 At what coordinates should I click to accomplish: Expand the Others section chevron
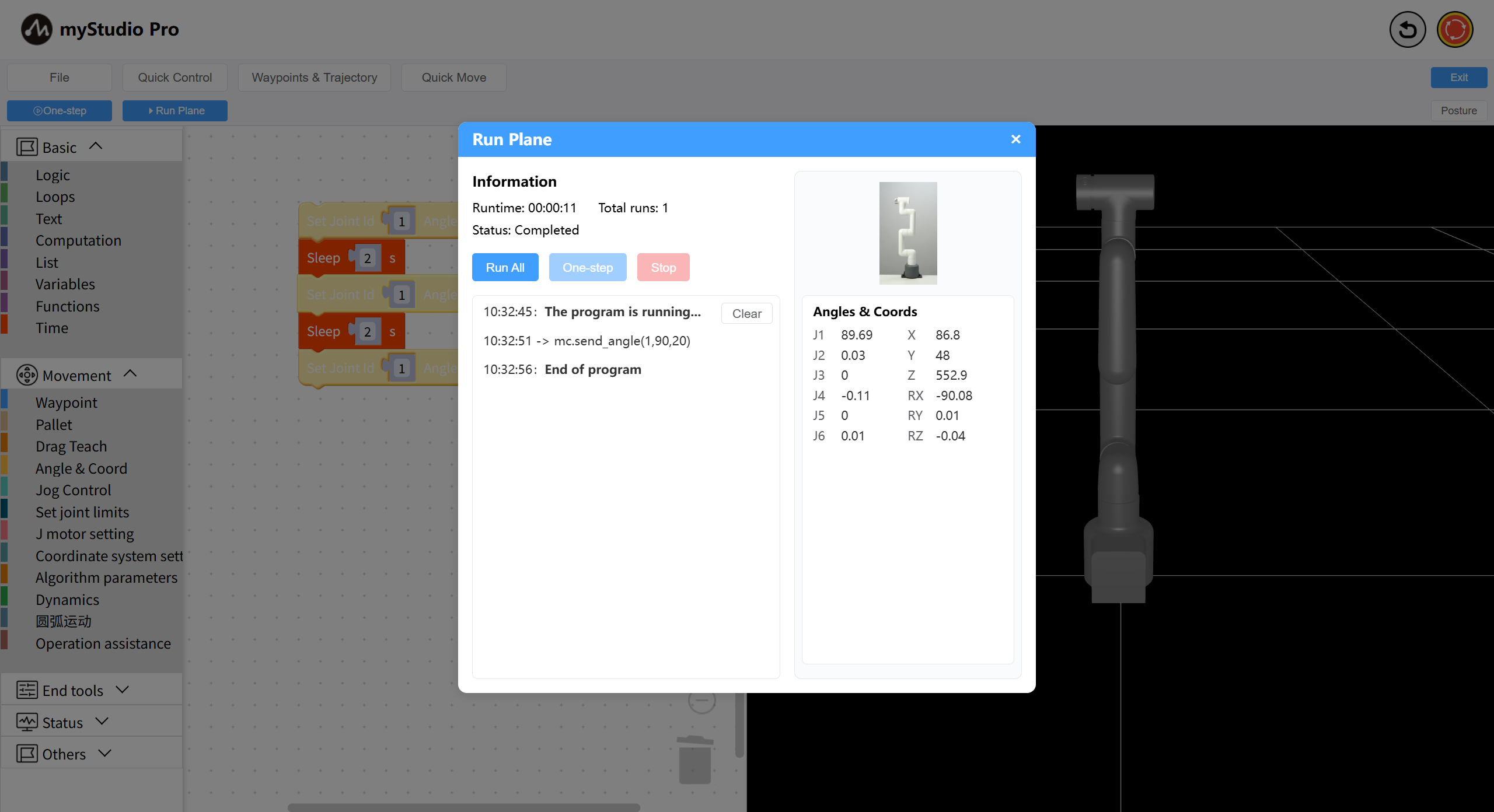click(x=105, y=753)
